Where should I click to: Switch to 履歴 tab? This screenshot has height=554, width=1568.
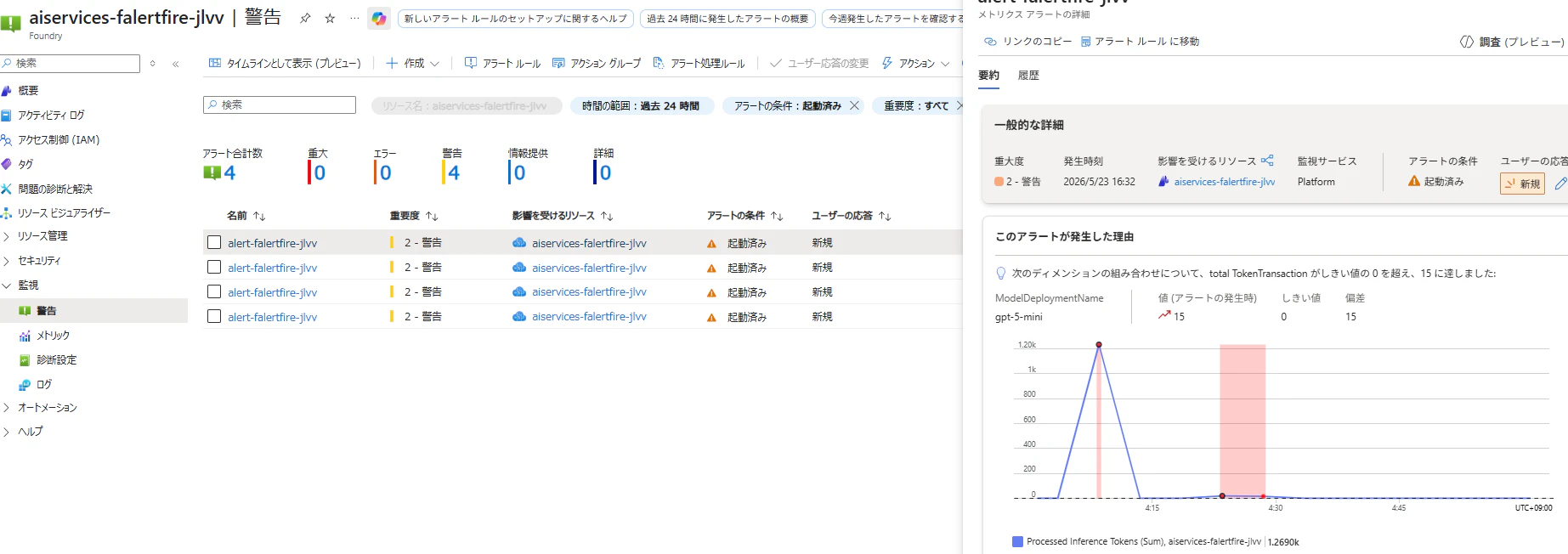[1028, 76]
